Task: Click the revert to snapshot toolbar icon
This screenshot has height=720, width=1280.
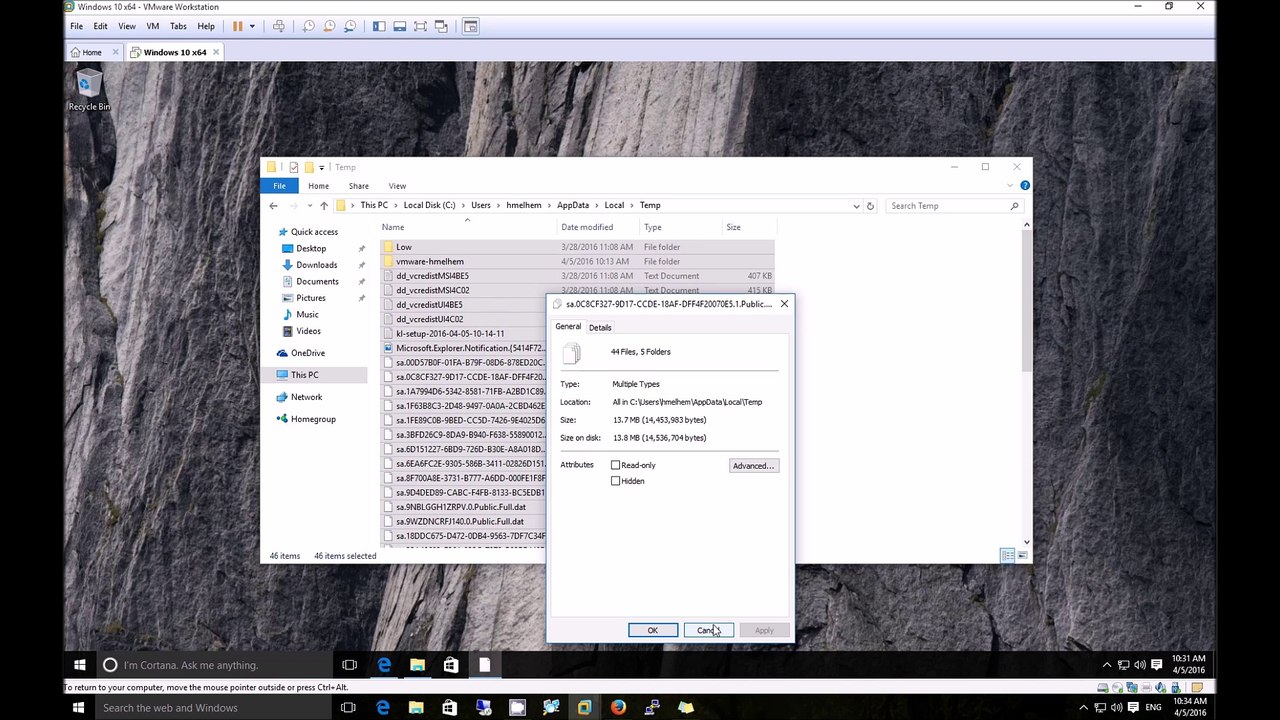Action: coord(329,26)
